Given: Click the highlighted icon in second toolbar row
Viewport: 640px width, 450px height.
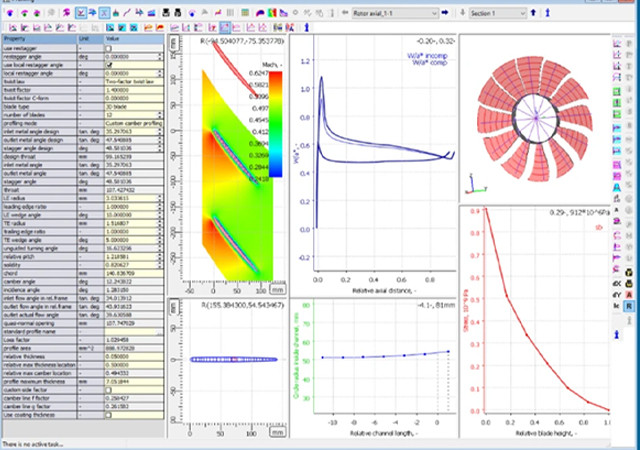Looking at the screenshot, I should tap(225, 29).
